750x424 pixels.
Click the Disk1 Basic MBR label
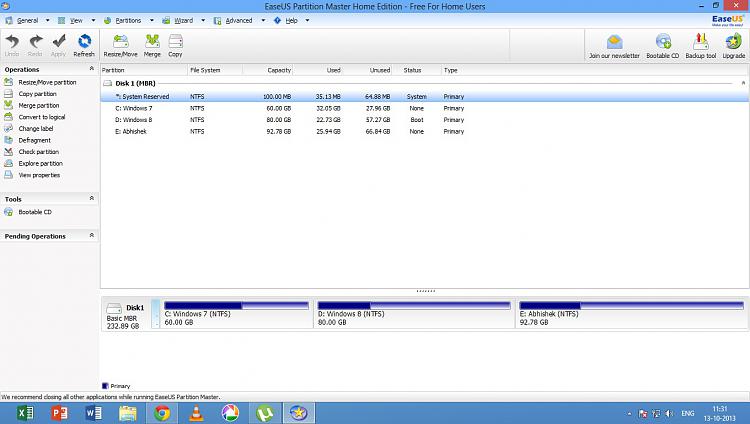tap(125, 315)
